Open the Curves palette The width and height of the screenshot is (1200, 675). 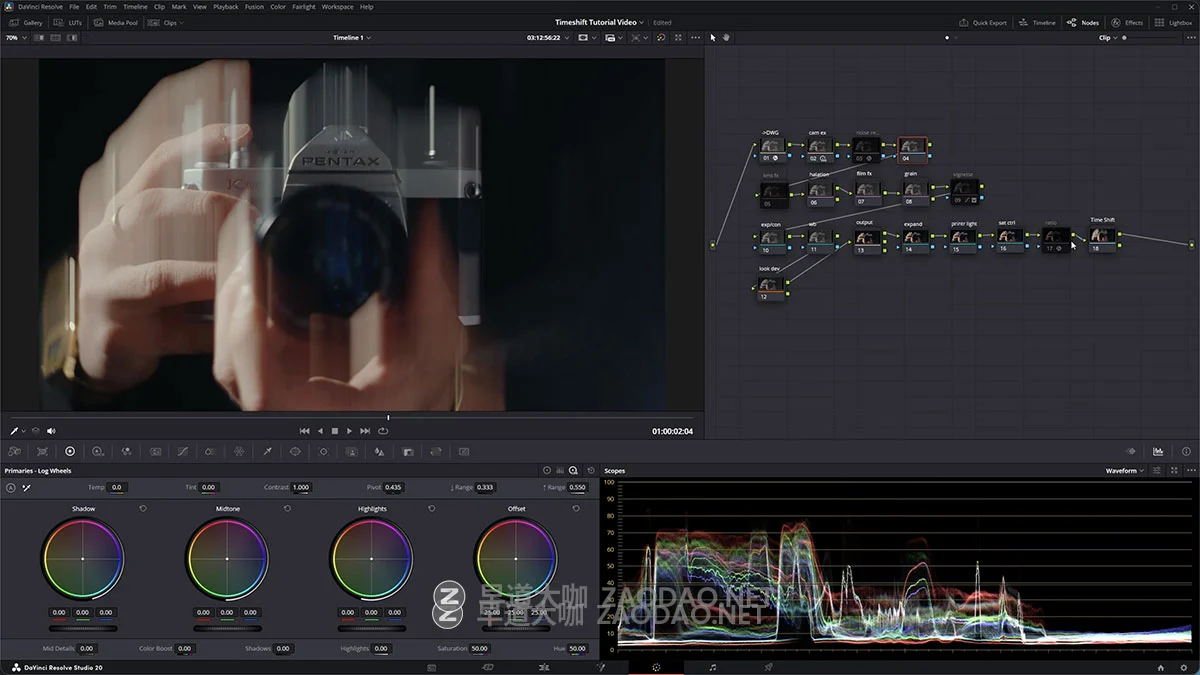(182, 451)
